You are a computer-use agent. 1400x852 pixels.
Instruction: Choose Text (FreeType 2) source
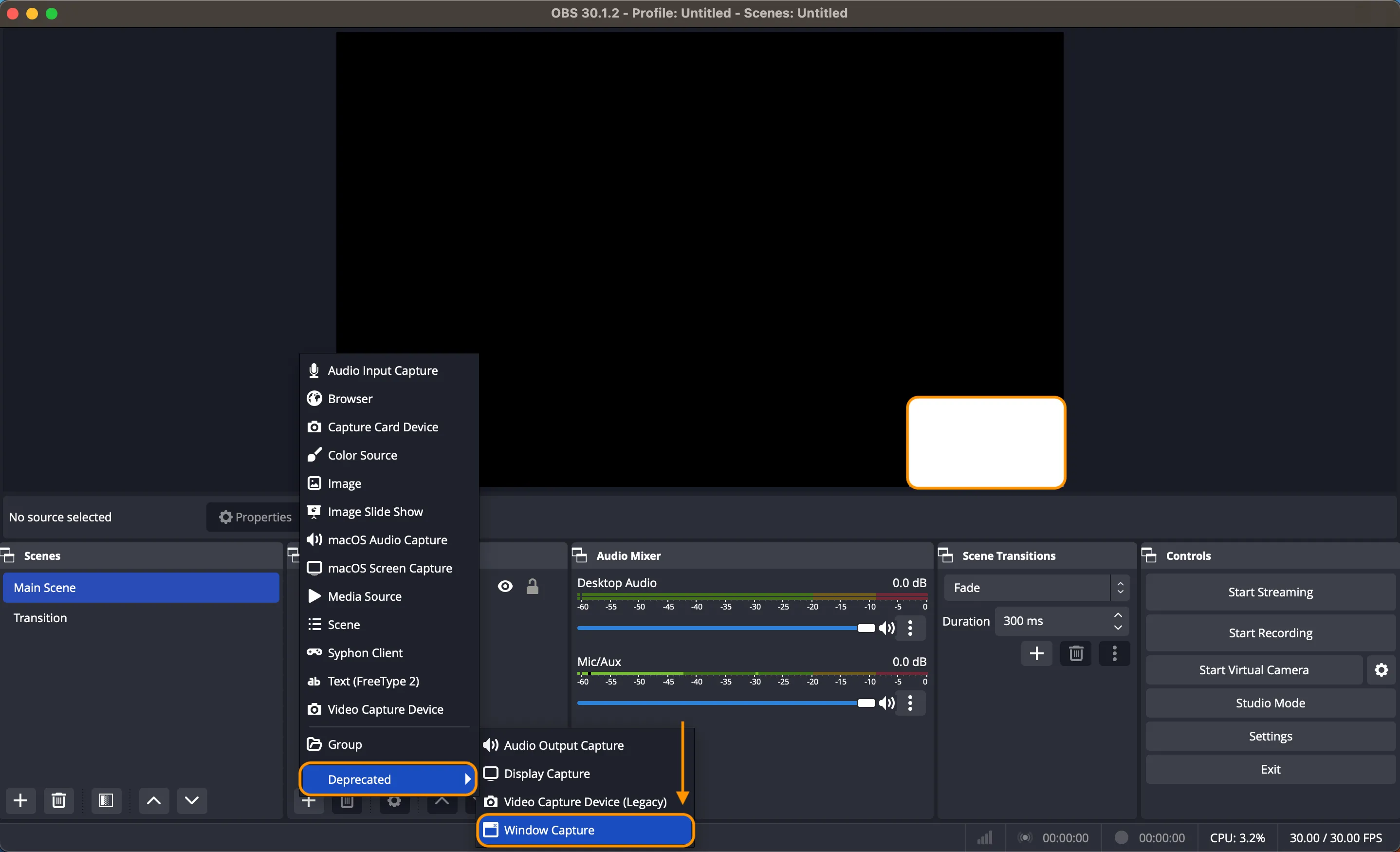point(389,681)
